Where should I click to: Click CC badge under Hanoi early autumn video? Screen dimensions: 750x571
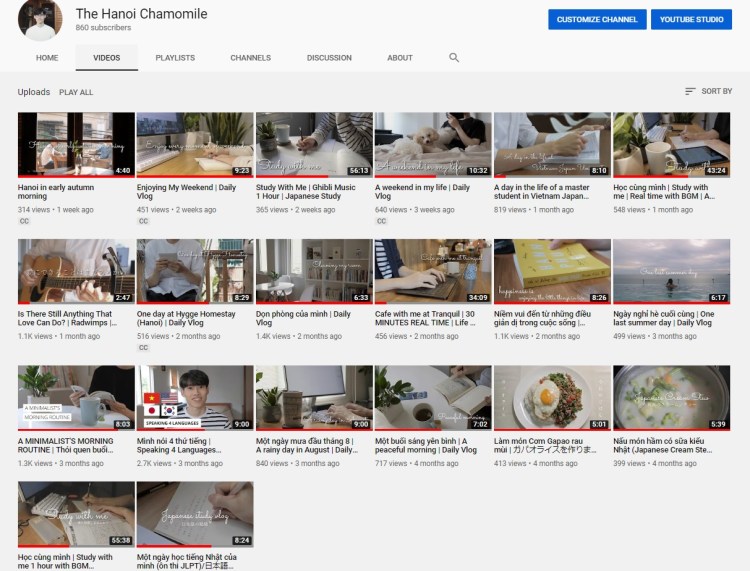[24, 221]
